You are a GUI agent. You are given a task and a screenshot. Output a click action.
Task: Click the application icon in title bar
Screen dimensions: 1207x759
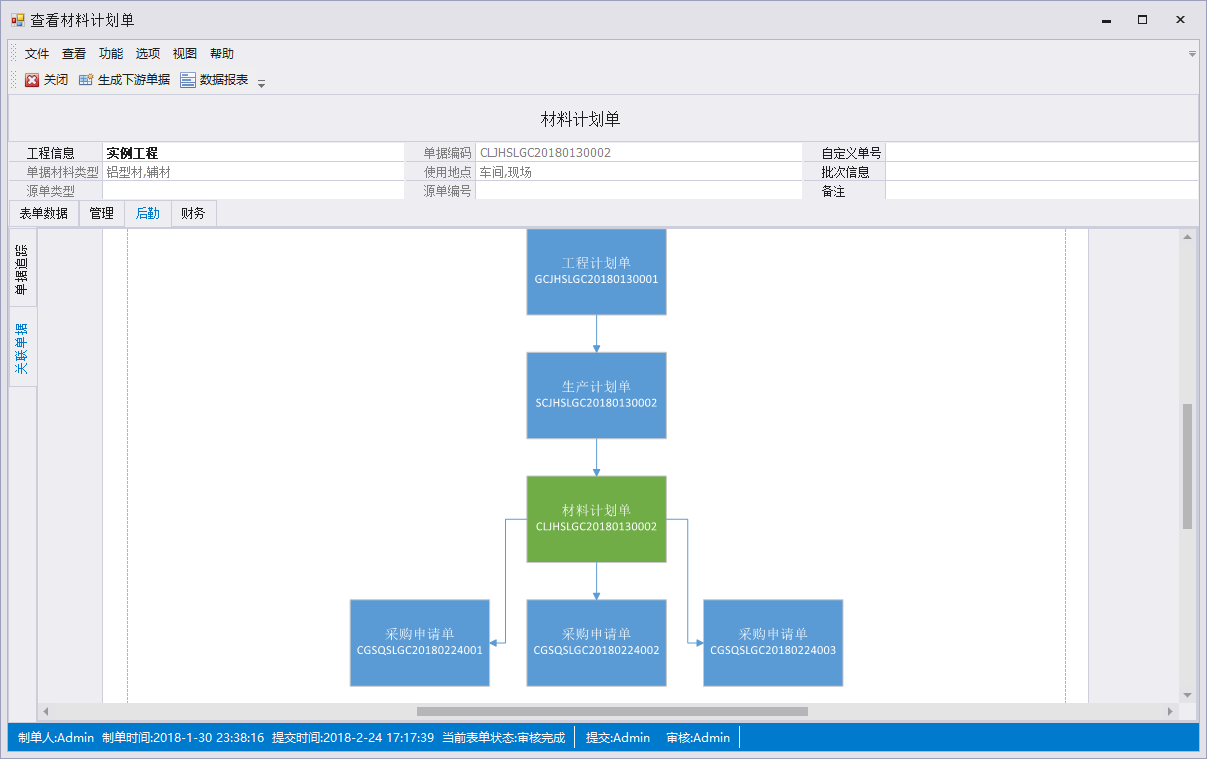[17, 20]
